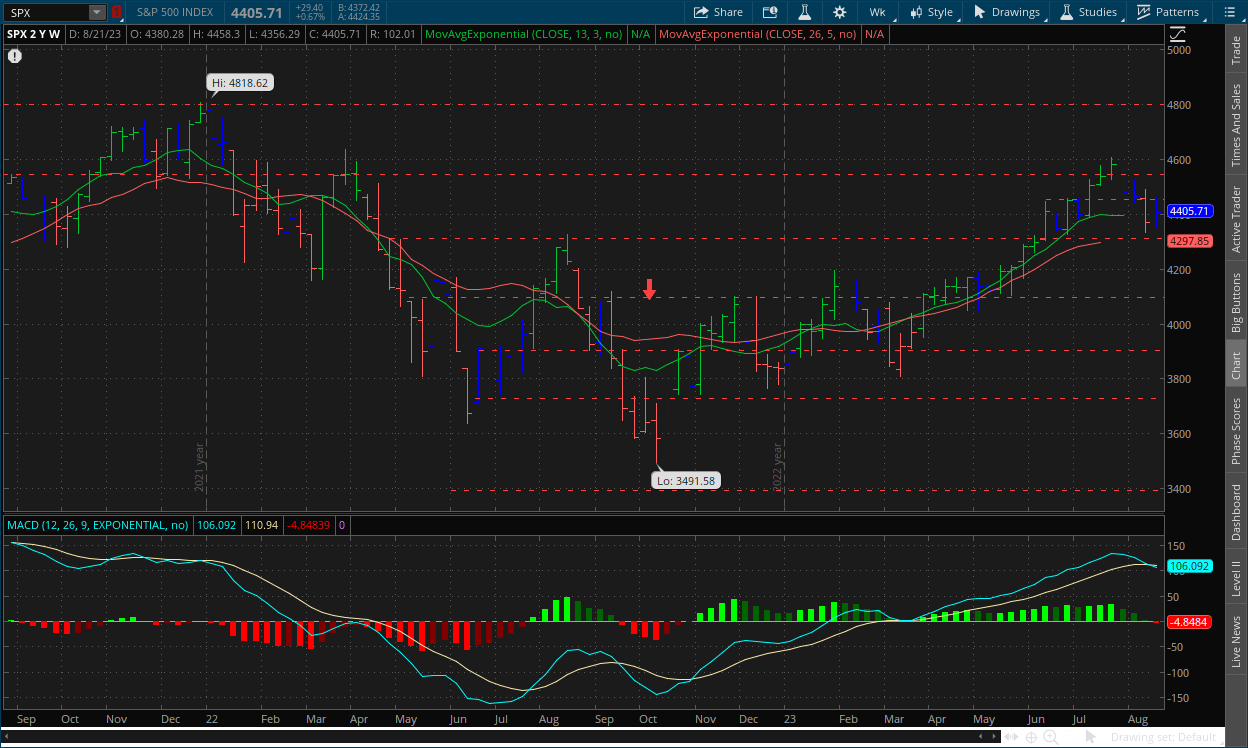Screen dimensions: 1248x748
Task: Click the zoom in magnifier icon
Action: click(x=1052, y=737)
